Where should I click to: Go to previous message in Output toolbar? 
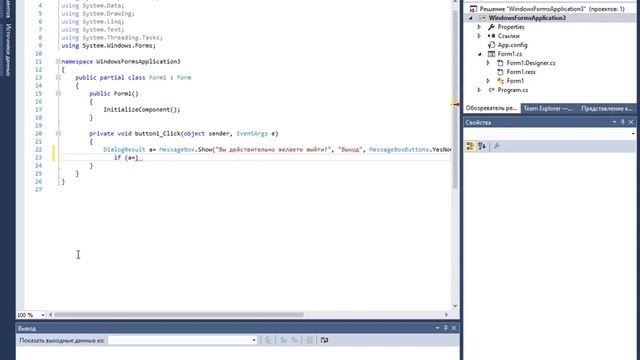(x=283, y=340)
